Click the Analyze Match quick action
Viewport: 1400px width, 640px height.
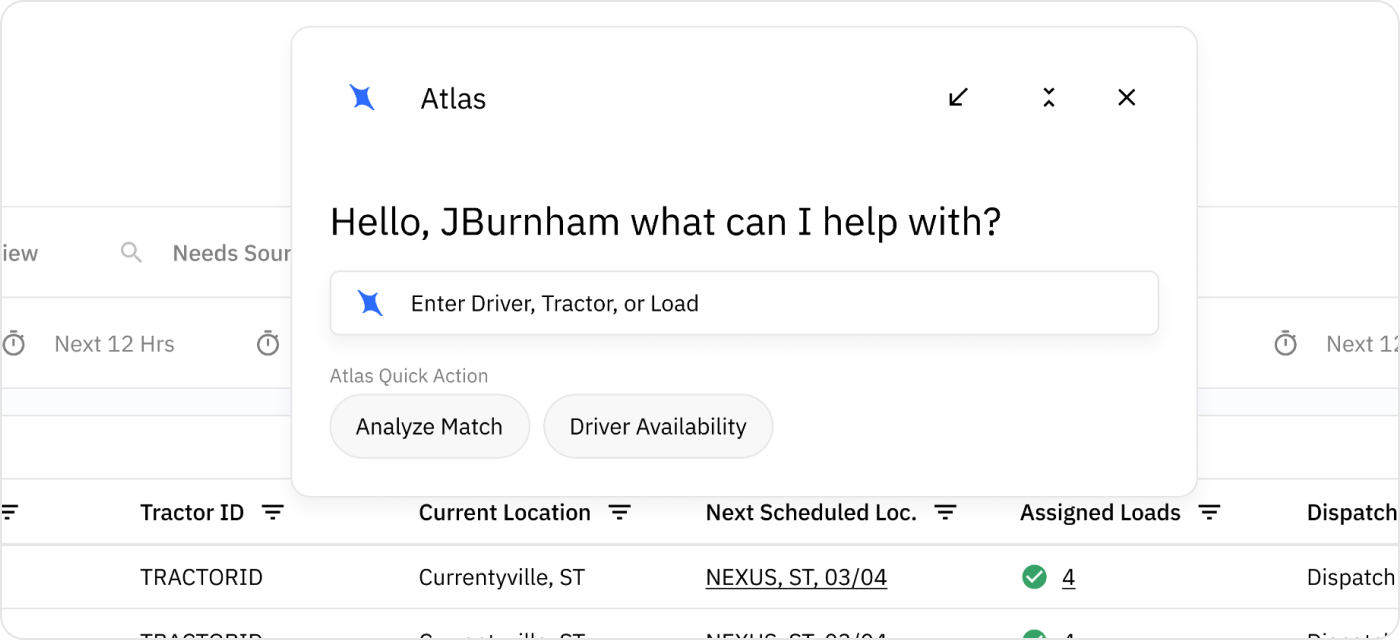tap(429, 426)
